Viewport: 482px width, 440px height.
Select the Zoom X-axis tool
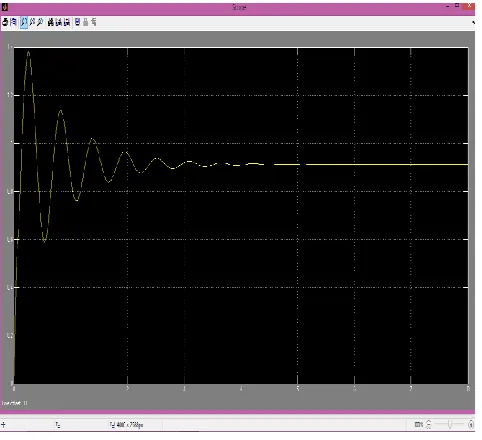click(x=32, y=22)
